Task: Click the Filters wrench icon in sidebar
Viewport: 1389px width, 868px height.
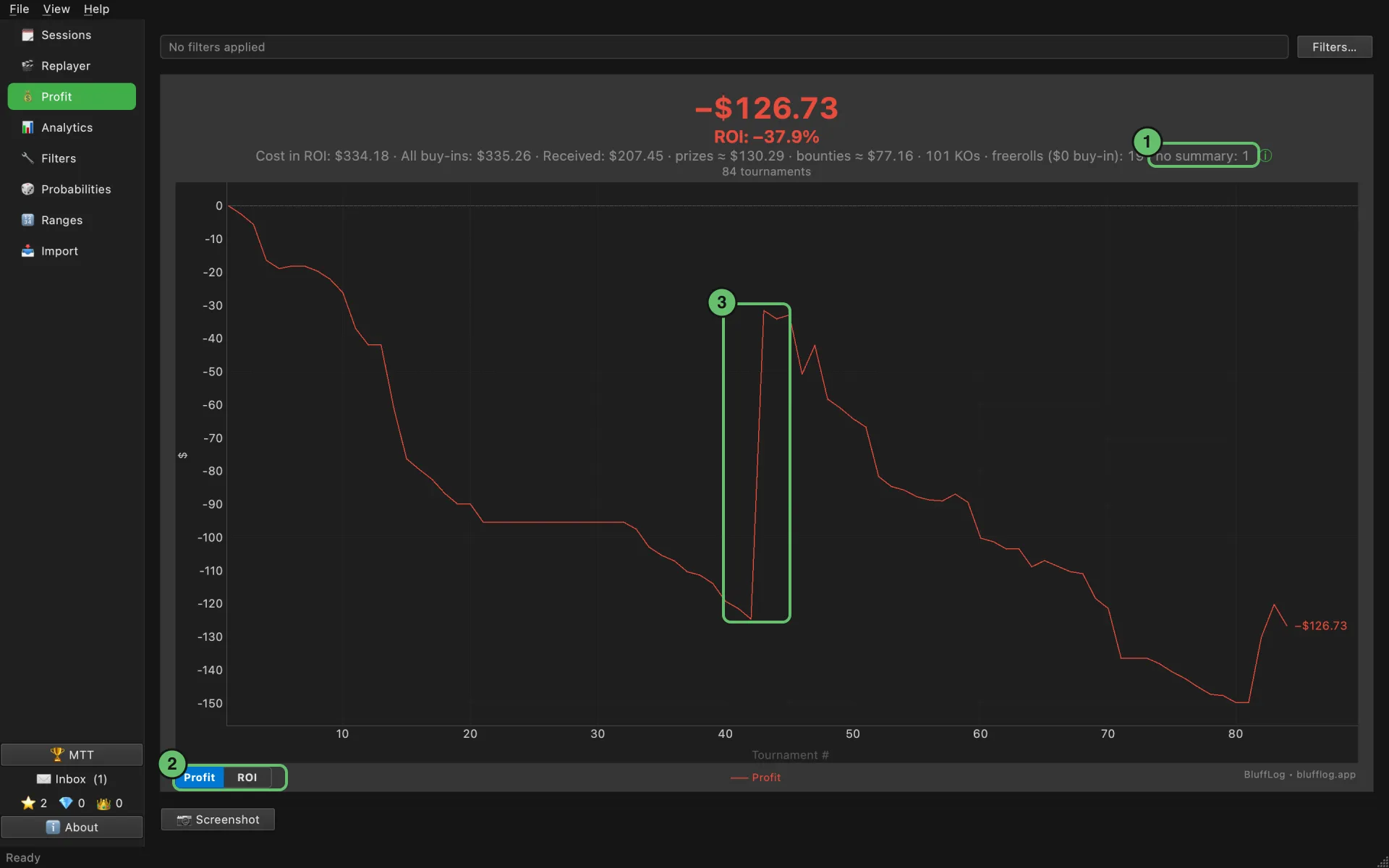Action: point(27,158)
